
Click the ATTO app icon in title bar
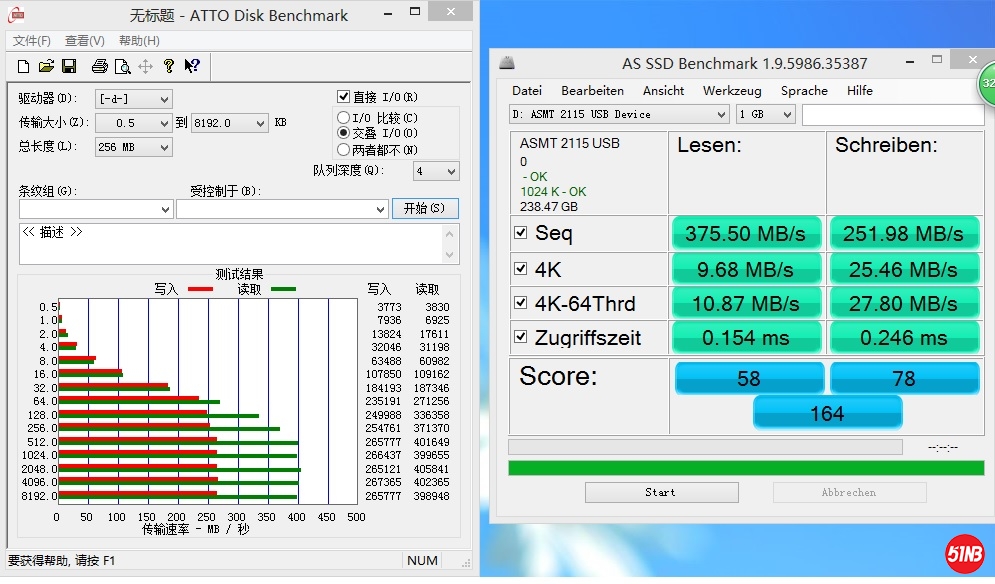tap(17, 15)
